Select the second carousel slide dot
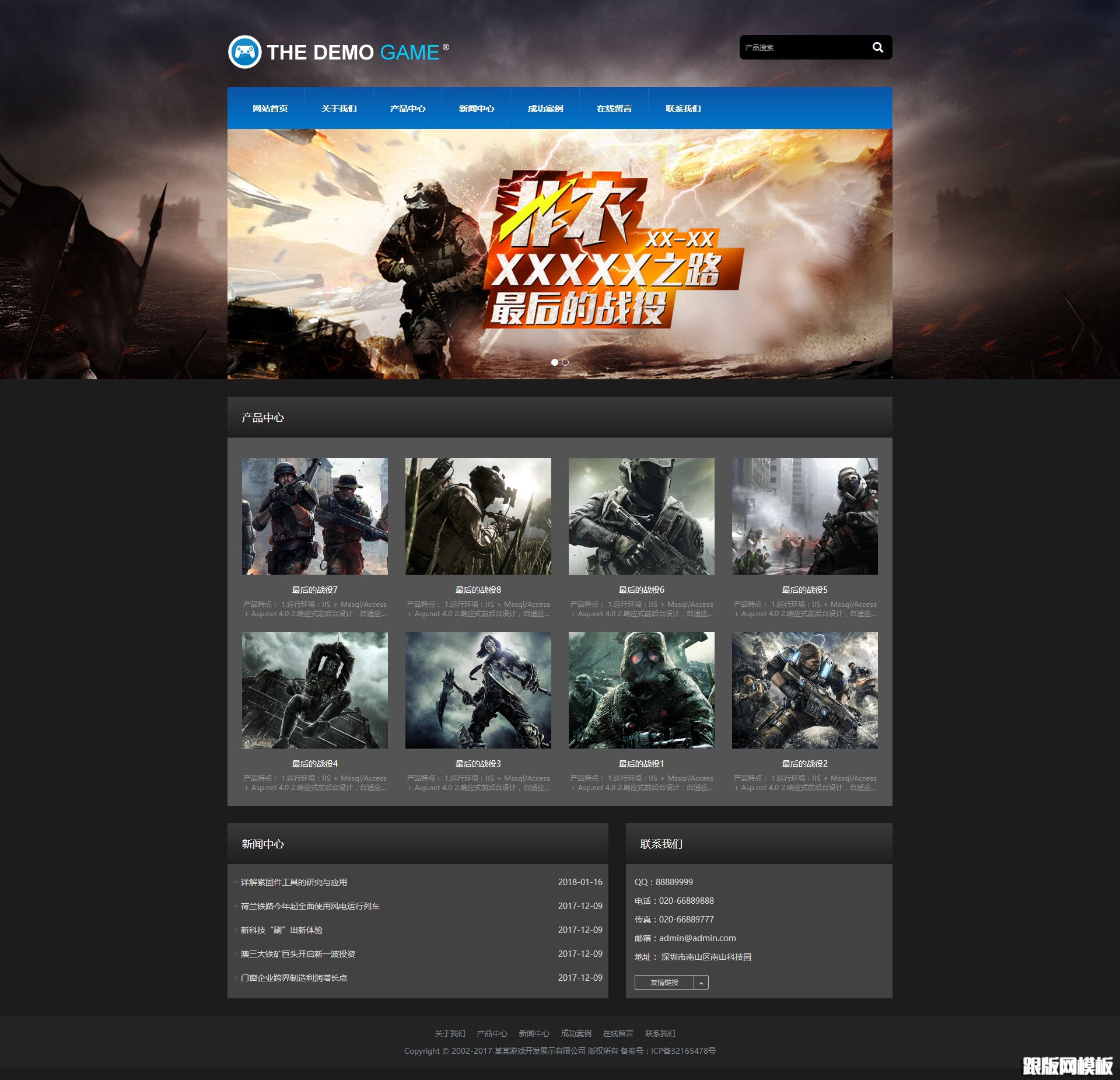 pos(565,362)
